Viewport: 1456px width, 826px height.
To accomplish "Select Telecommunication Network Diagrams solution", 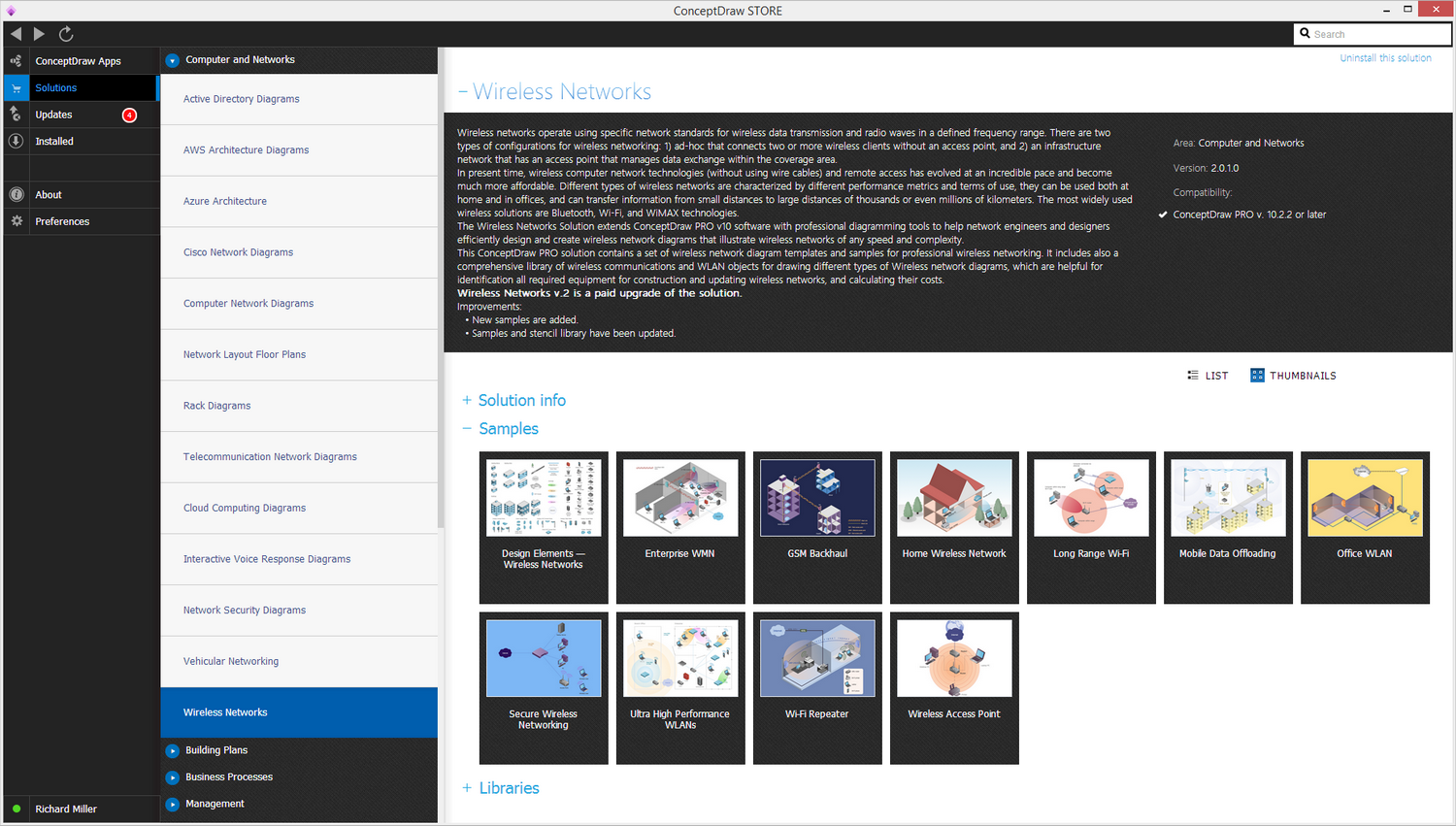I will pyautogui.click(x=299, y=457).
